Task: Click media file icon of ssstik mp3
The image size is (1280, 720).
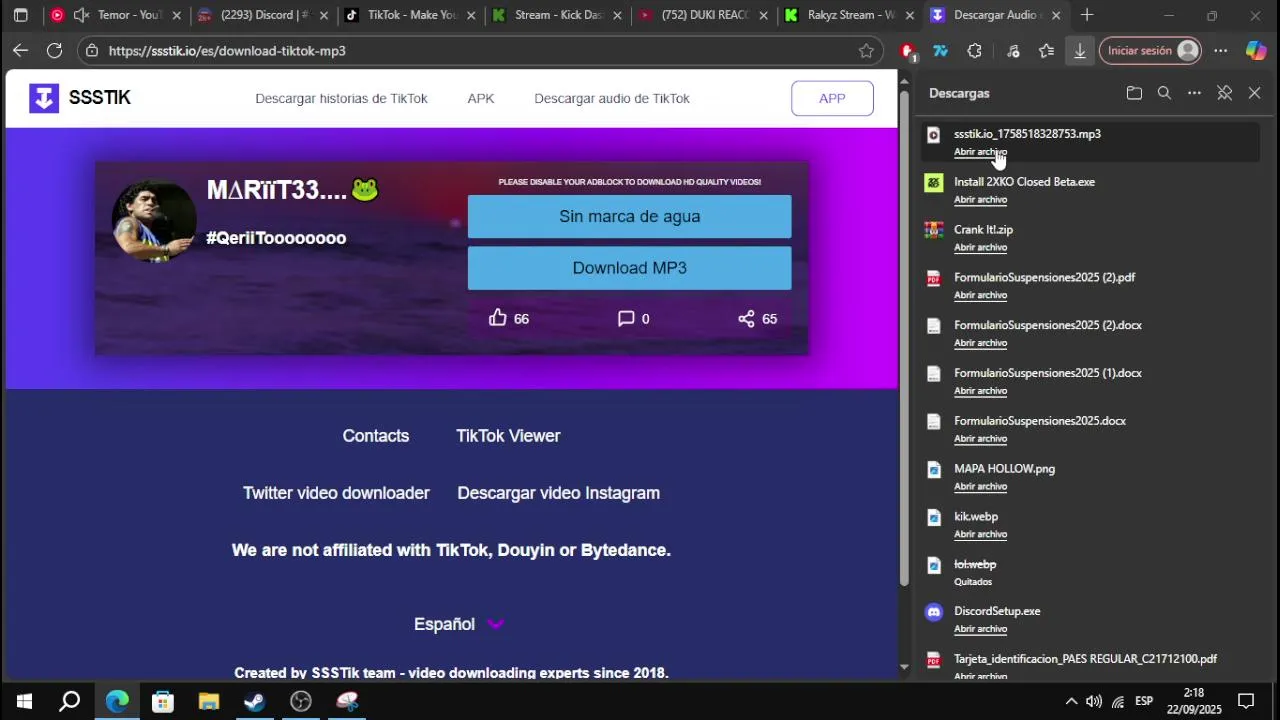Action: click(934, 134)
